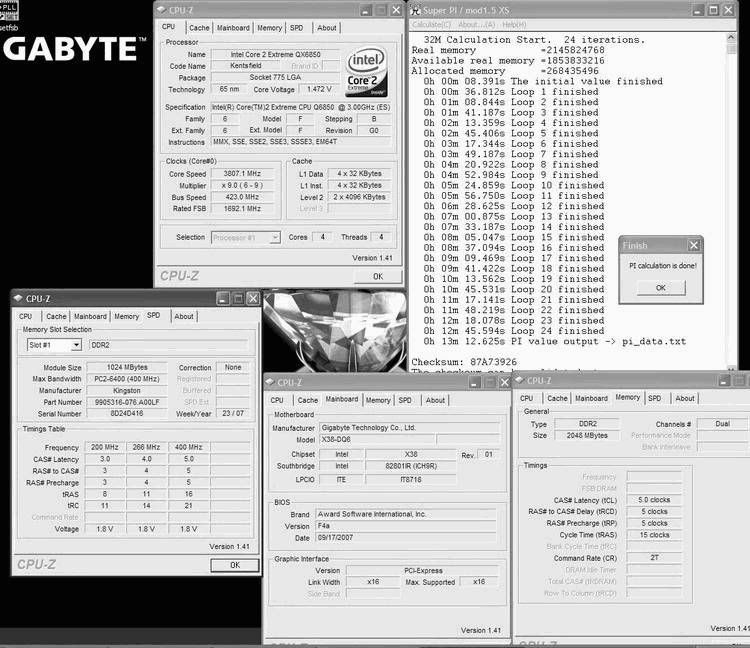Select the Memory tab in the SPD CPU-Z window
This screenshot has height=648, width=750.
click(126, 316)
